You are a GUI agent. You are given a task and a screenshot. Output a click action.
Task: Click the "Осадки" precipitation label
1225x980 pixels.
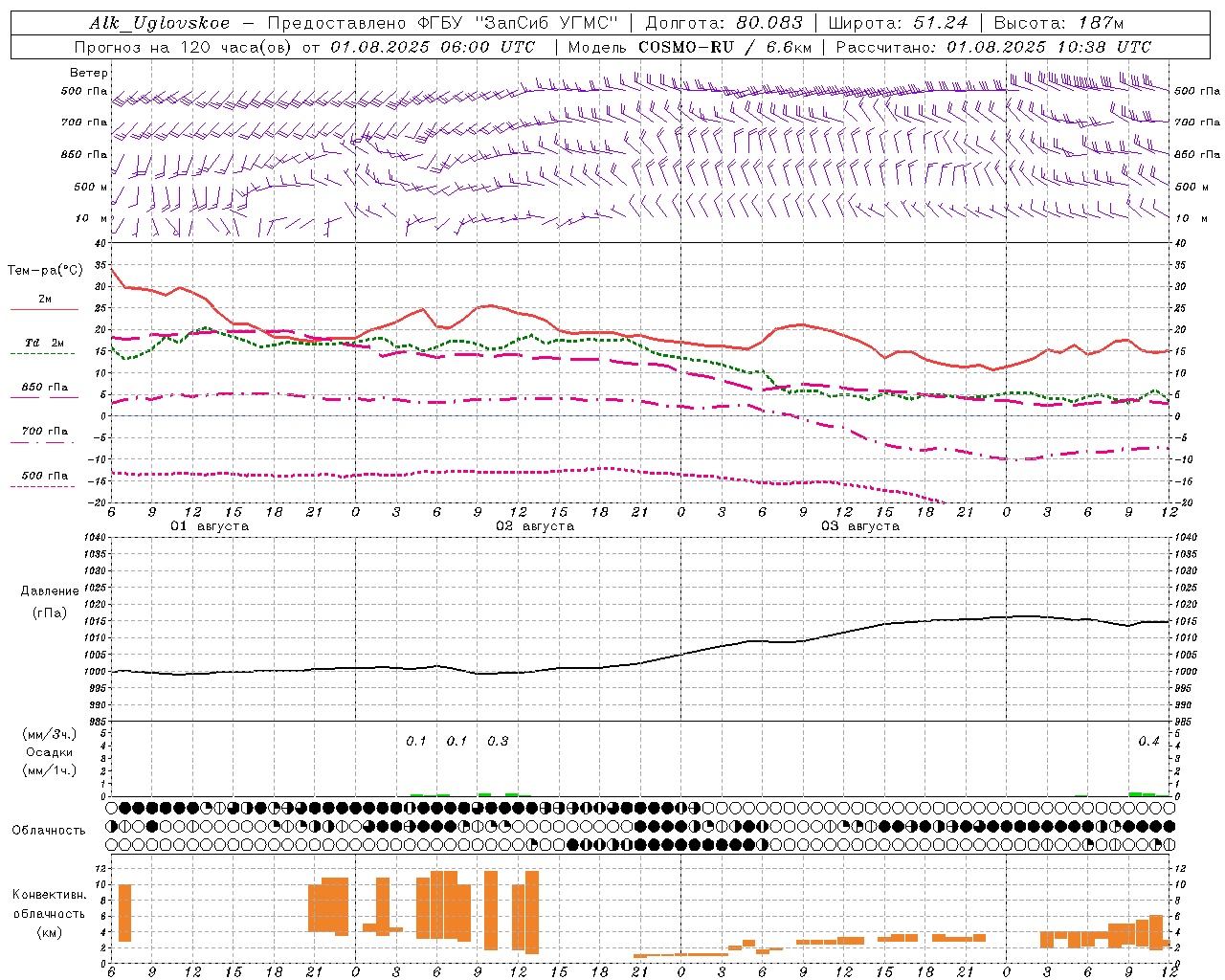pyautogui.click(x=50, y=752)
